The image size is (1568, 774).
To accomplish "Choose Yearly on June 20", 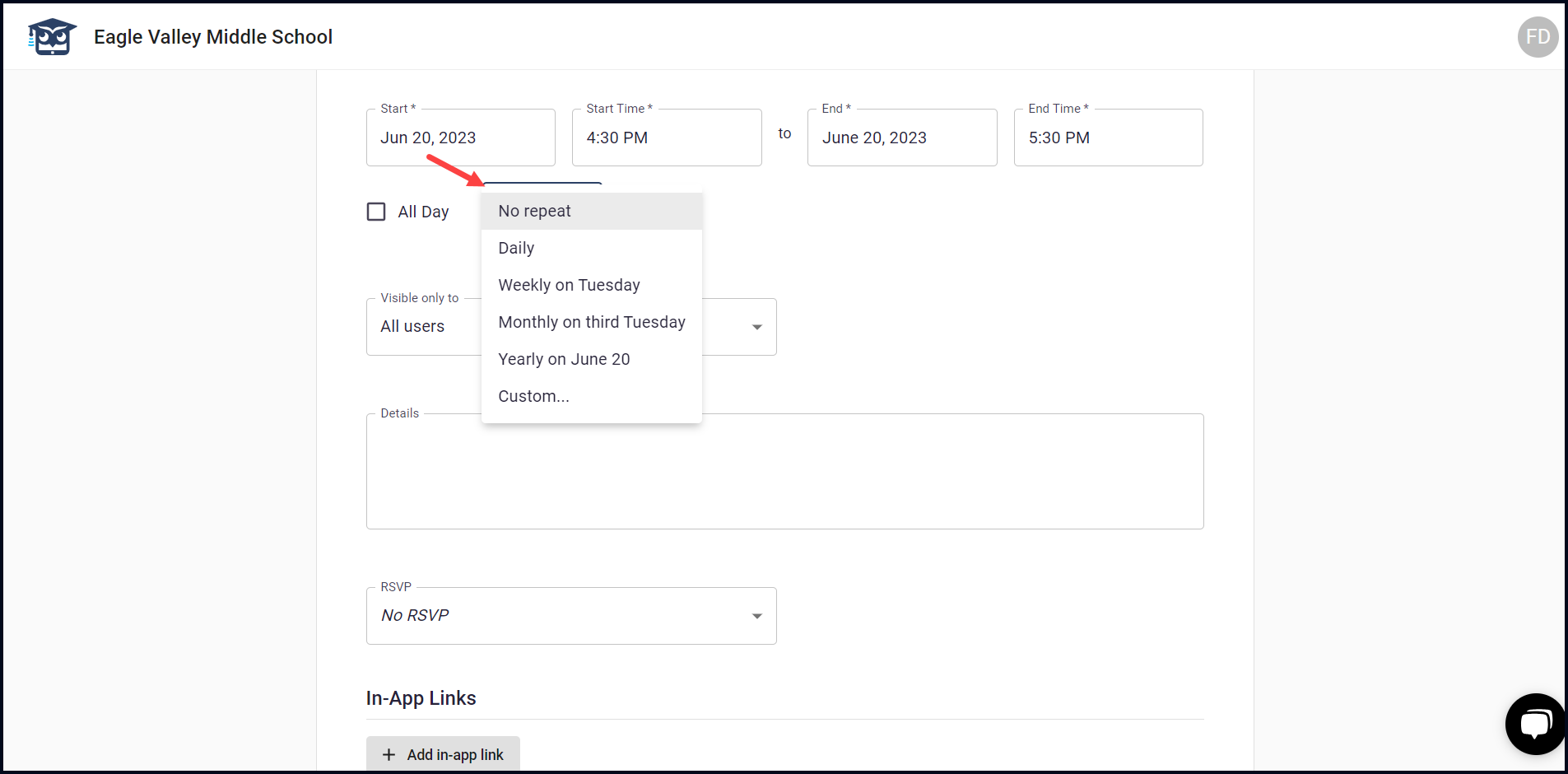I will pyautogui.click(x=592, y=359).
